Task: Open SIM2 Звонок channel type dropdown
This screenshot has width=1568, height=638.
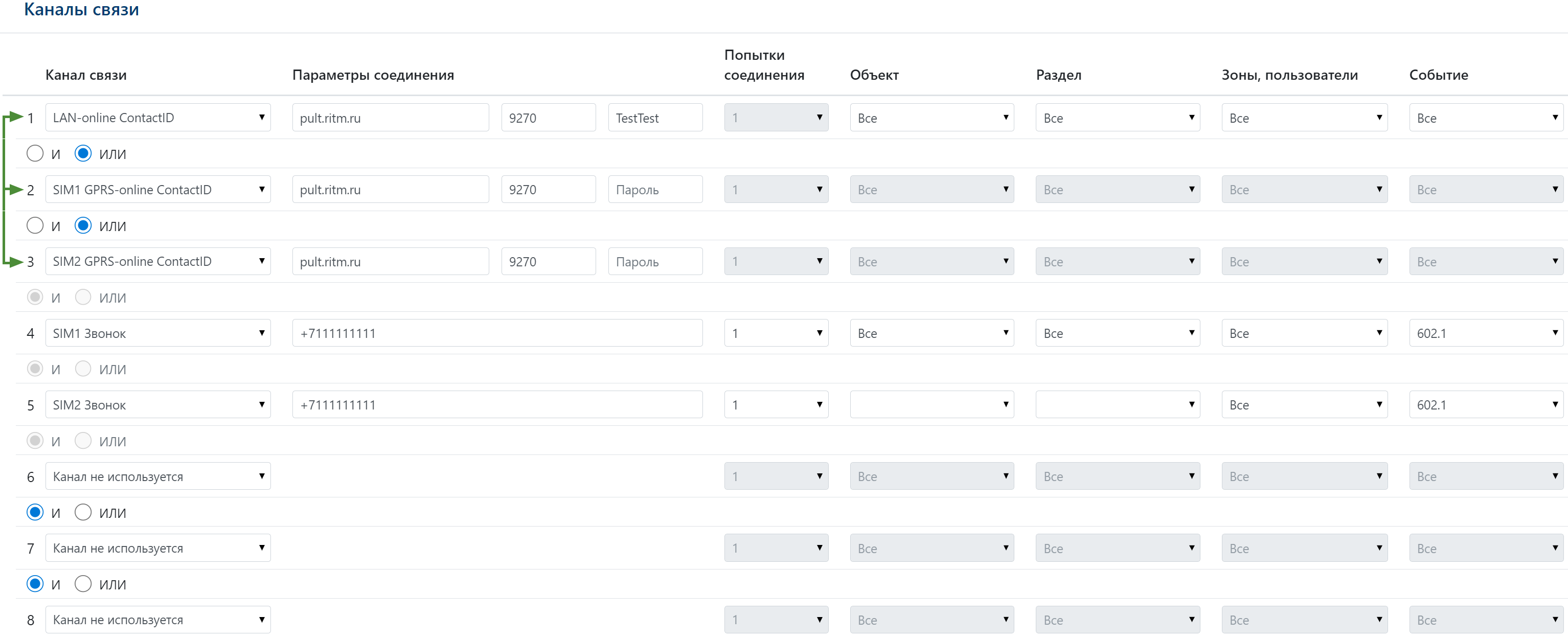Action: click(157, 405)
